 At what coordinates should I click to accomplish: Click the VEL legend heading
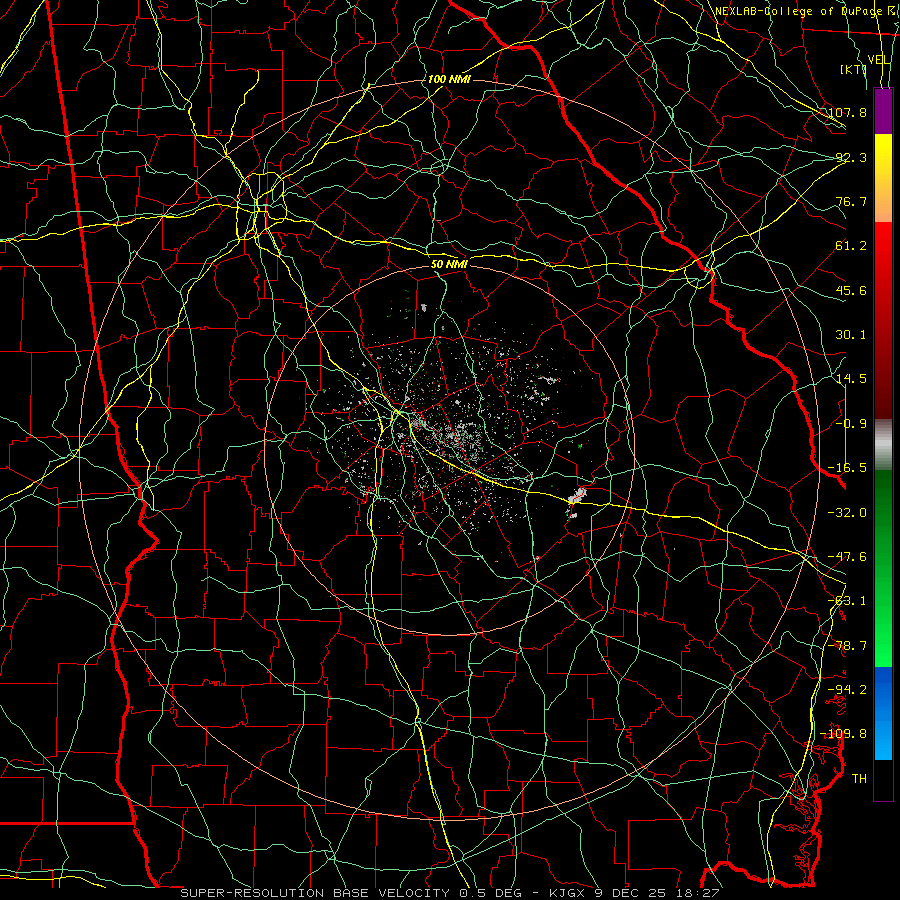tap(879, 60)
